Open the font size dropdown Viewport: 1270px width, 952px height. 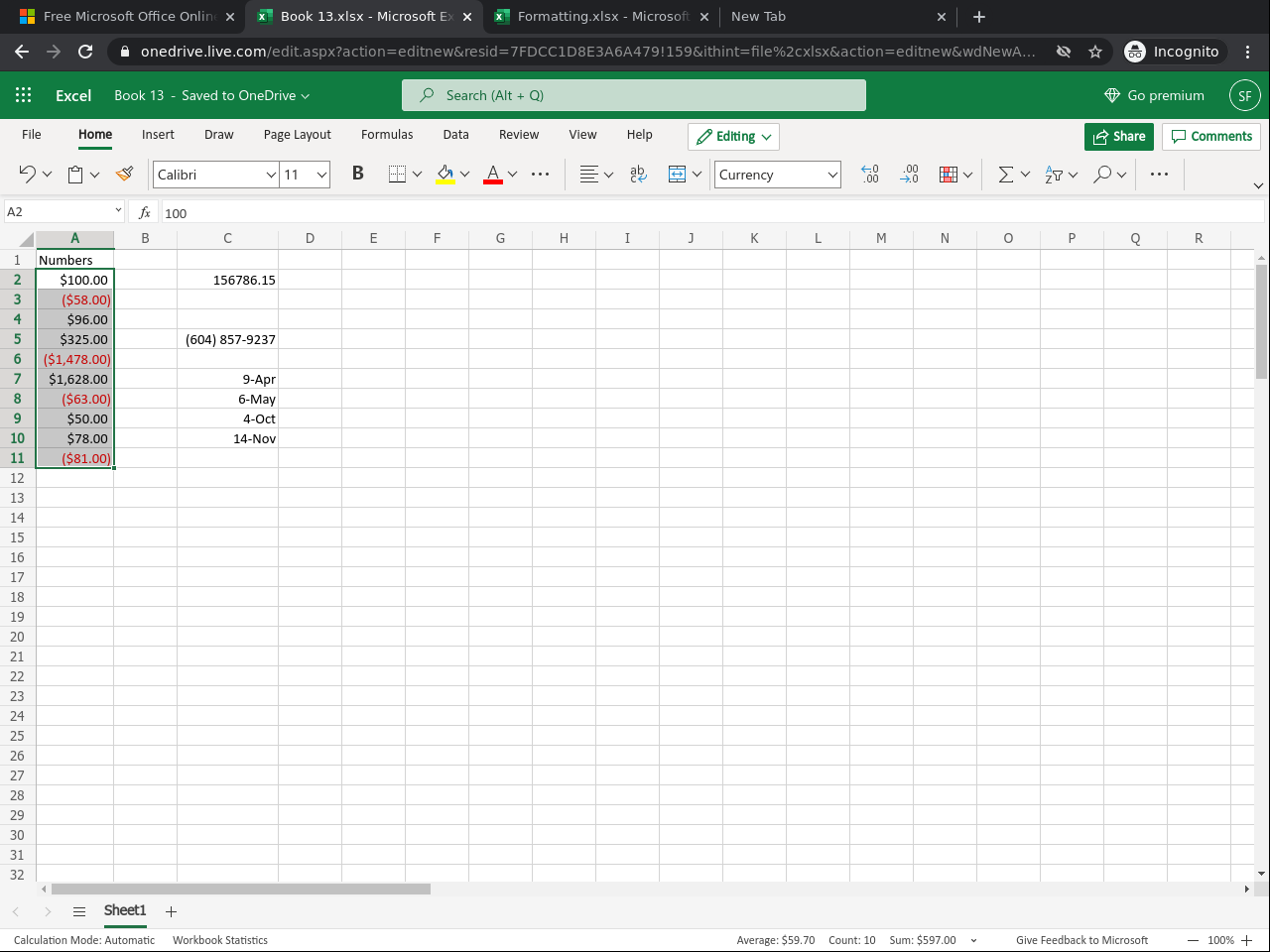point(321,175)
